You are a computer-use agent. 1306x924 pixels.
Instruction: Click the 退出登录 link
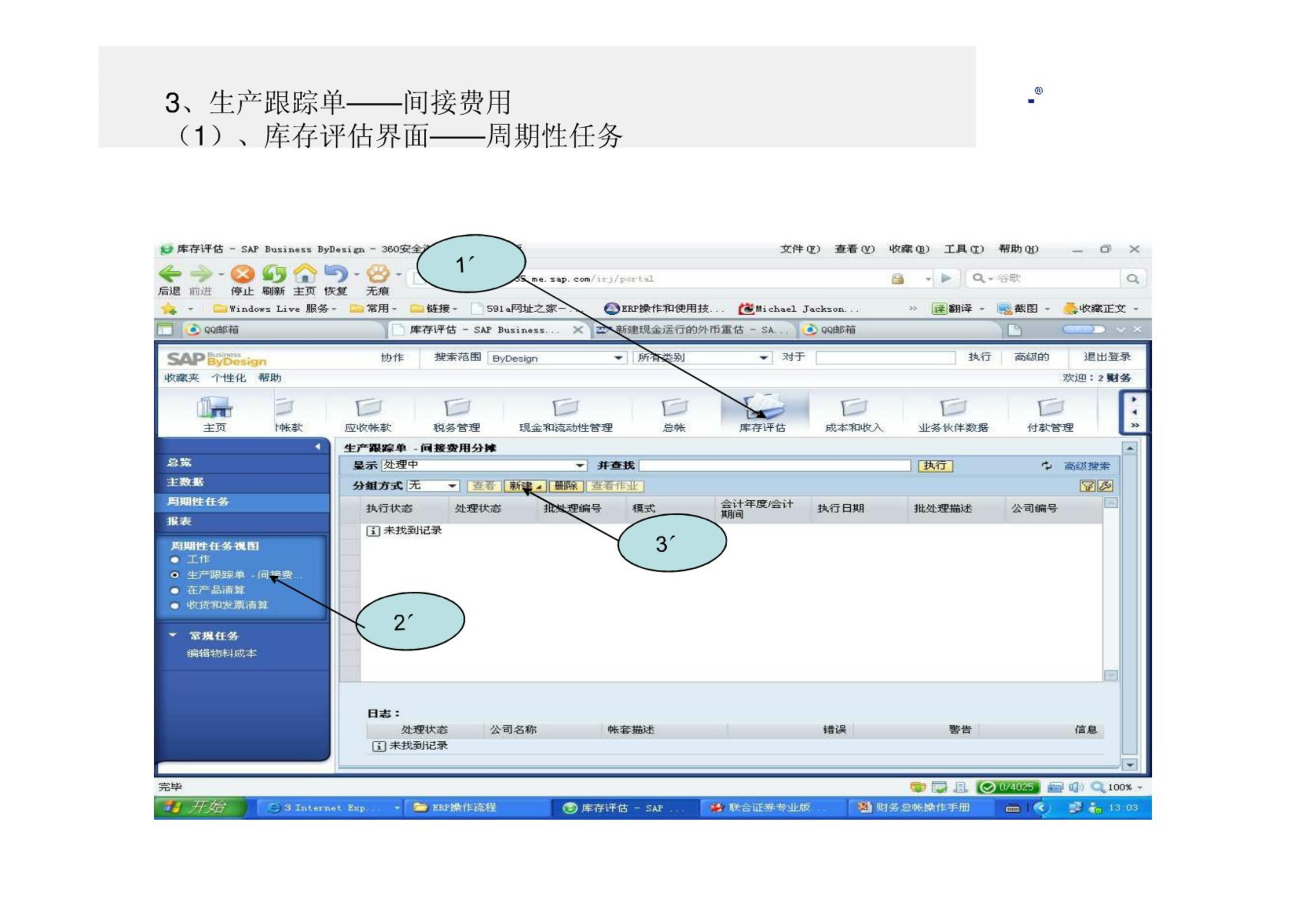point(1107,357)
